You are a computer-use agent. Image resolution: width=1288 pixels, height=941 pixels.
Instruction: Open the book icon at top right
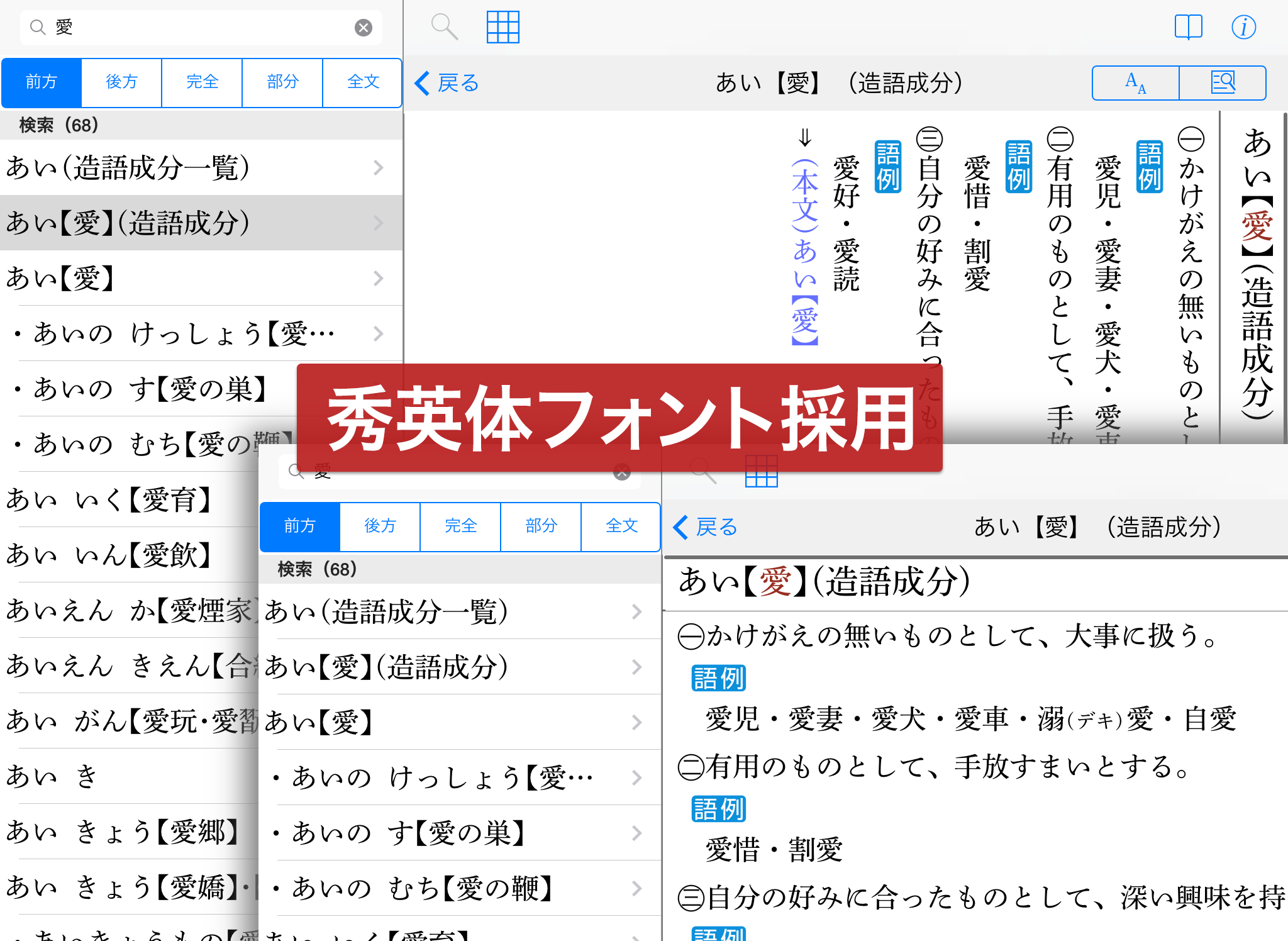click(x=1188, y=27)
